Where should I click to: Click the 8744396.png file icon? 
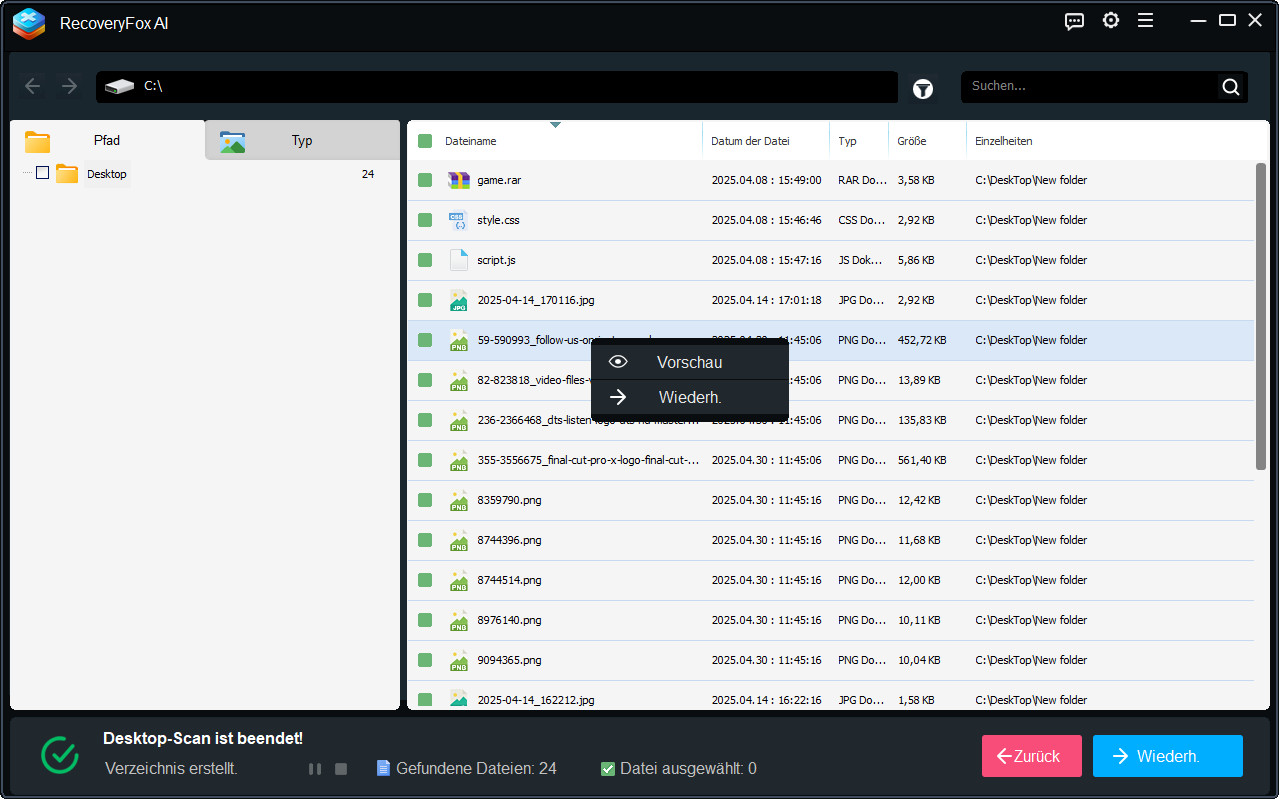pyautogui.click(x=458, y=540)
